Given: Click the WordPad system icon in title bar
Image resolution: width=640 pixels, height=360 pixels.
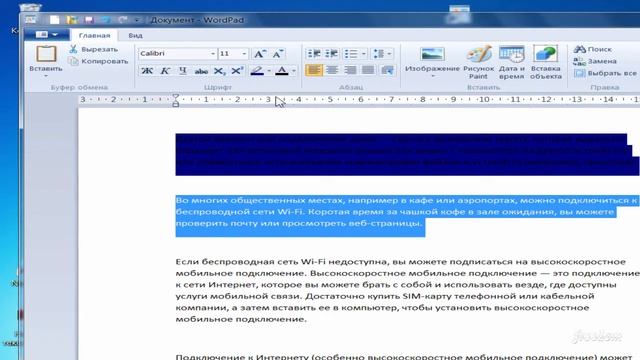Looking at the screenshot, I should [x=31, y=20].
